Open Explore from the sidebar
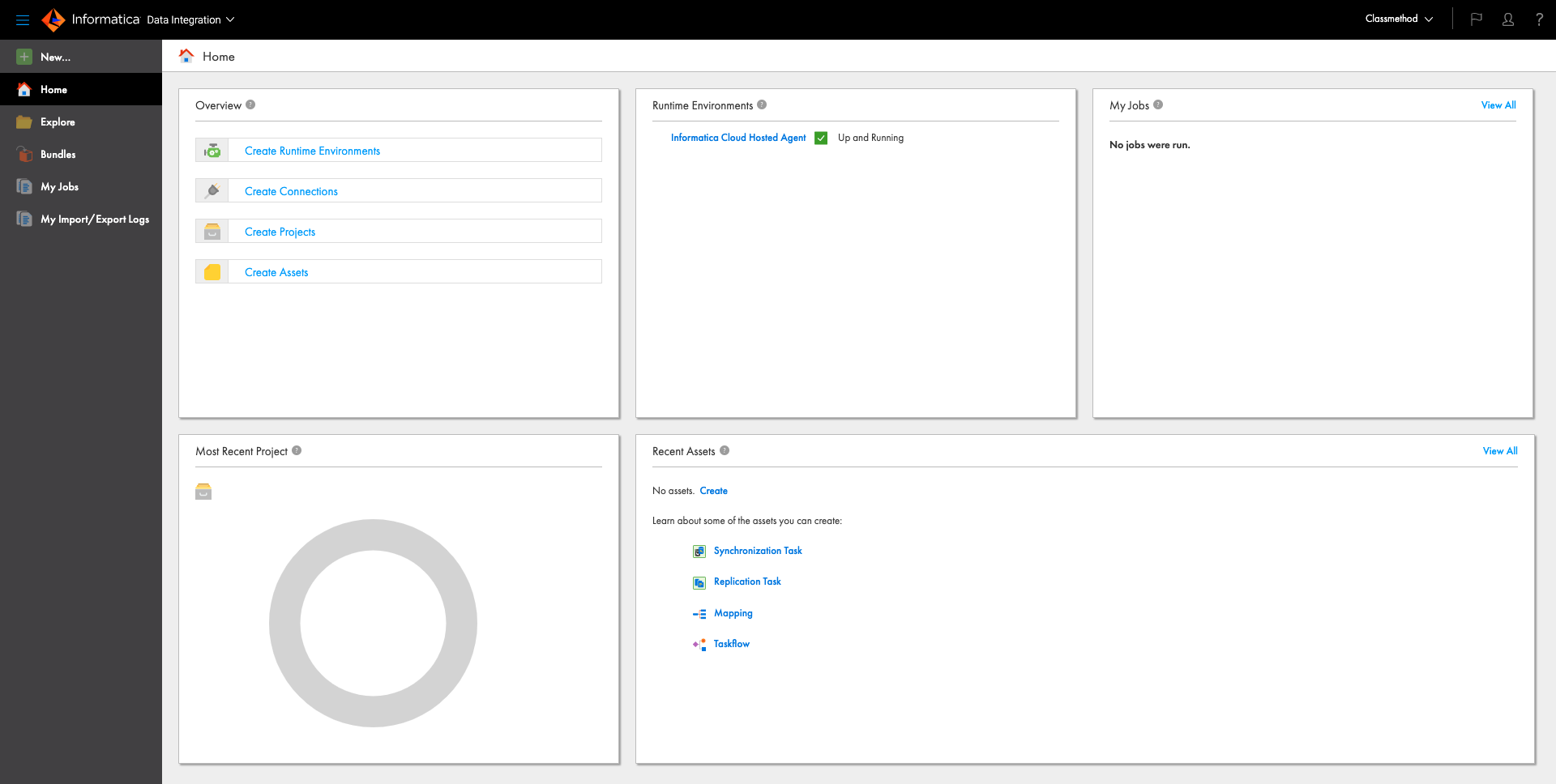1556x784 pixels. [58, 121]
